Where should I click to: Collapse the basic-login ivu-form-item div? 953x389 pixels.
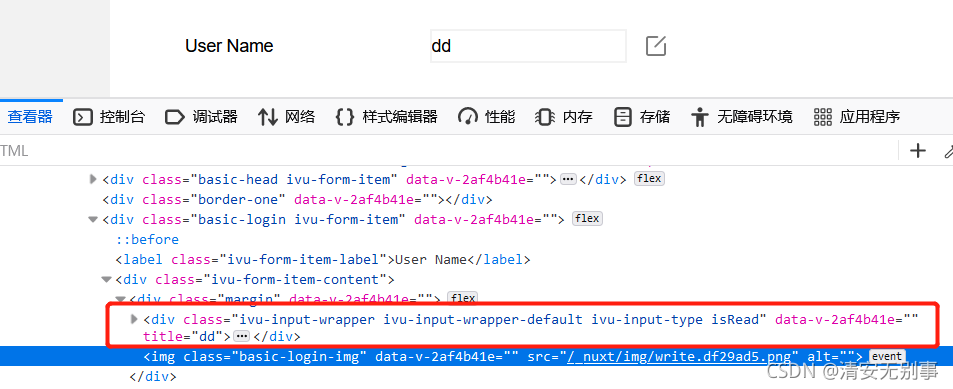93,219
